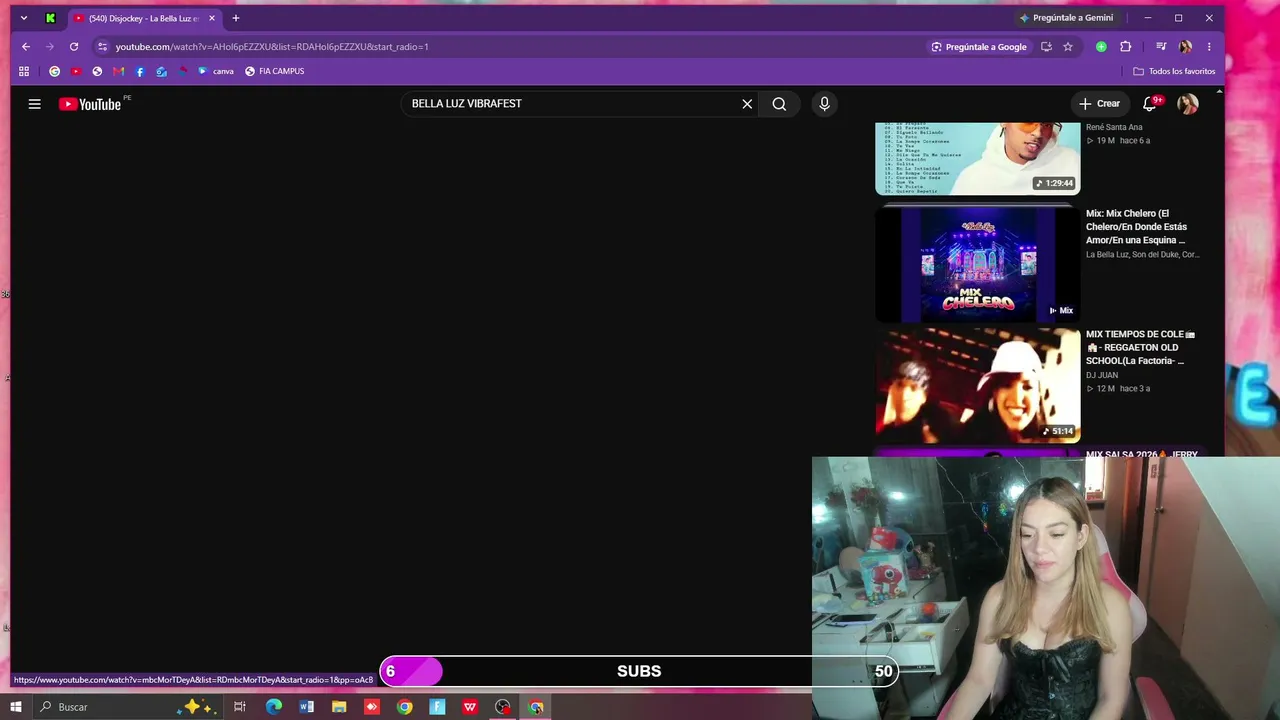The image size is (1280, 720).
Task: Open site information icon in address bar
Action: click(x=102, y=47)
